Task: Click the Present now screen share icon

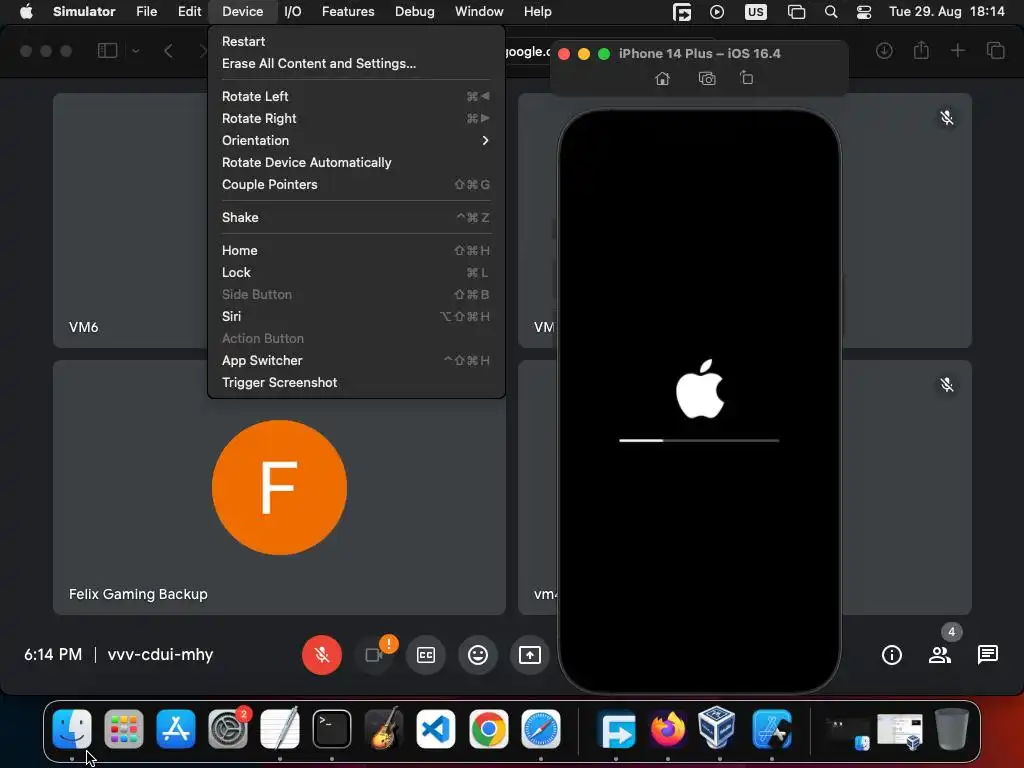Action: click(x=530, y=654)
